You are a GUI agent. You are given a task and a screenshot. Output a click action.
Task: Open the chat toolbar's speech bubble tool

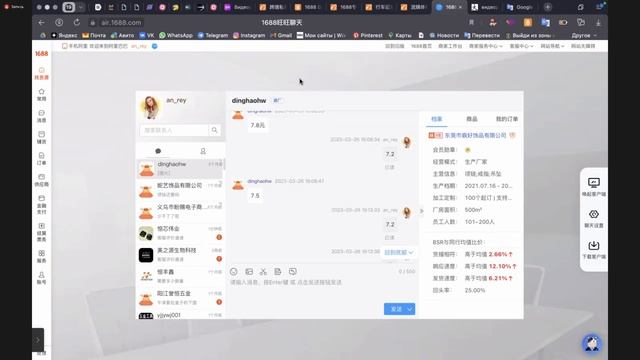[x=293, y=271]
